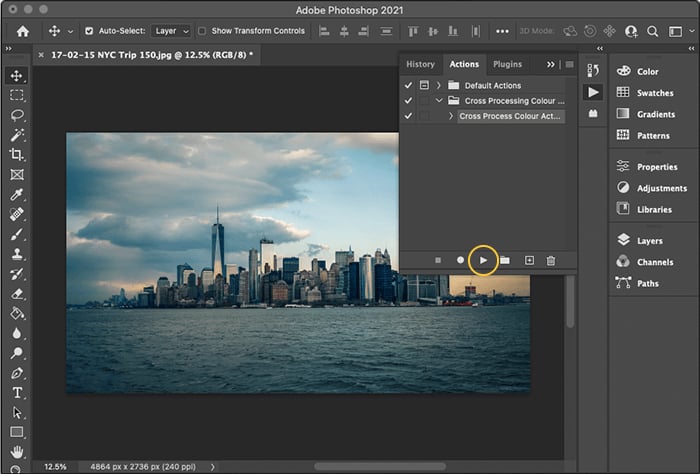Select the Magic Wand tool

[17, 135]
